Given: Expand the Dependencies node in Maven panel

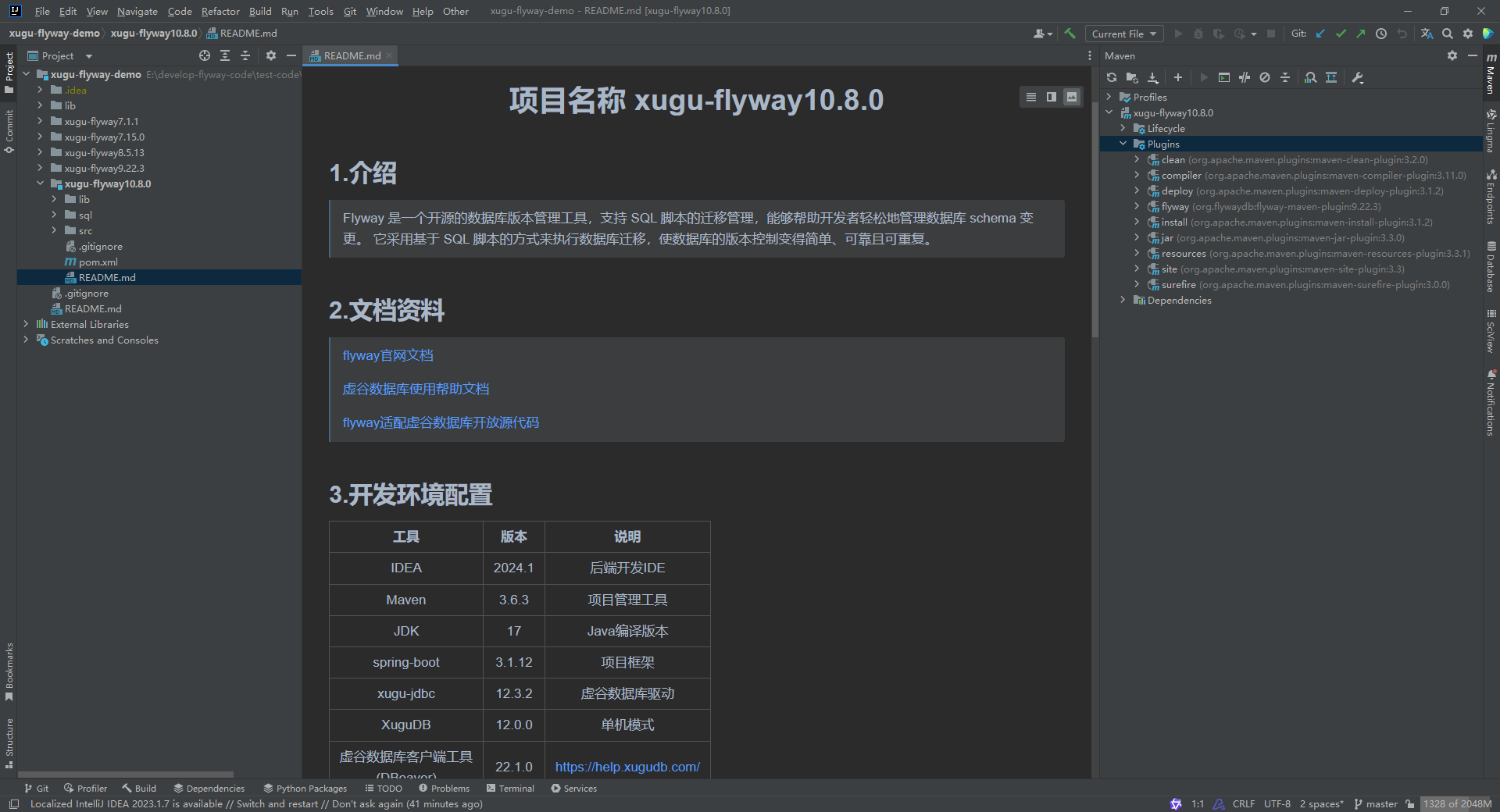Looking at the screenshot, I should coord(1123,300).
